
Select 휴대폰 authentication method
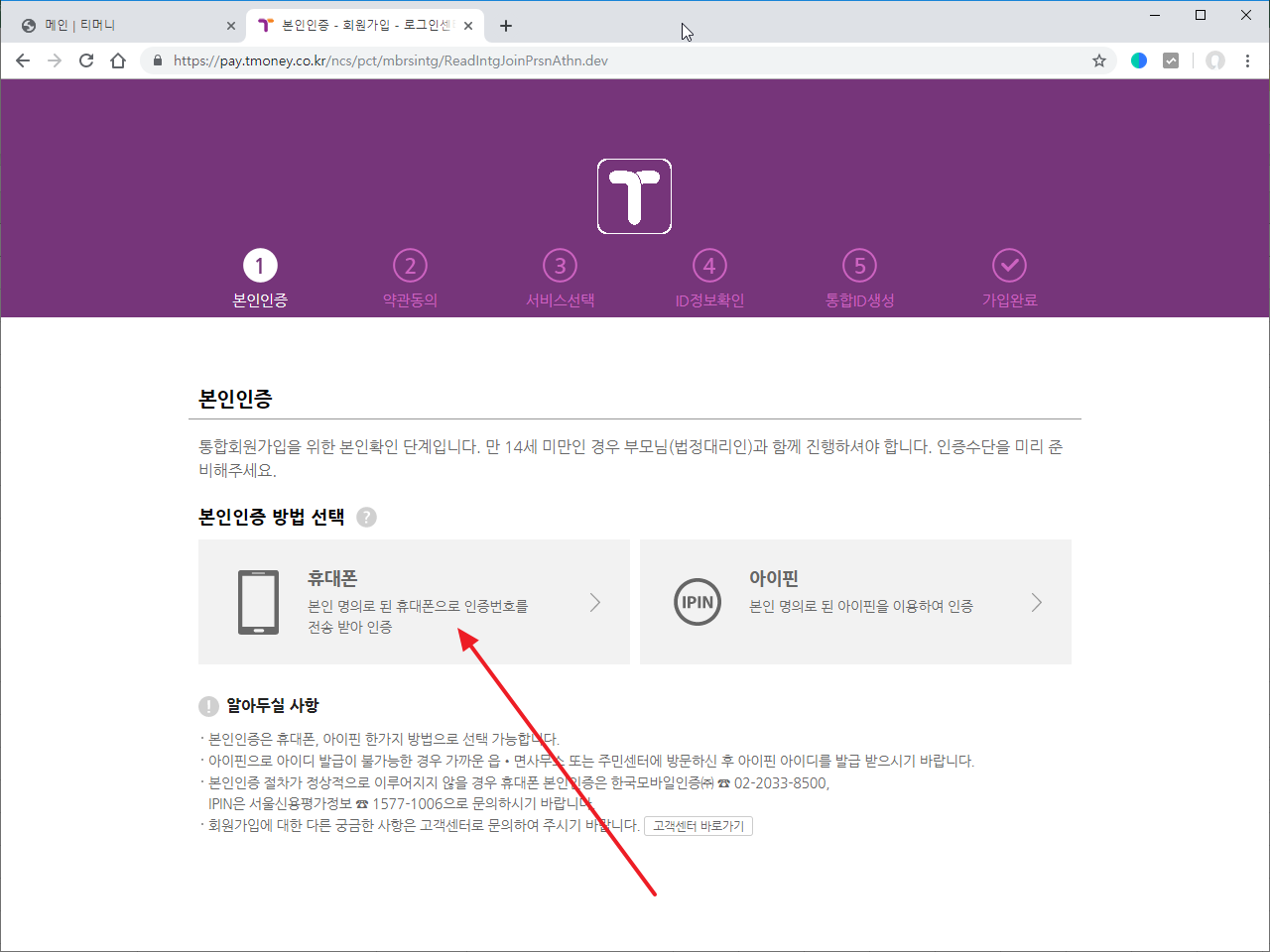coord(414,602)
